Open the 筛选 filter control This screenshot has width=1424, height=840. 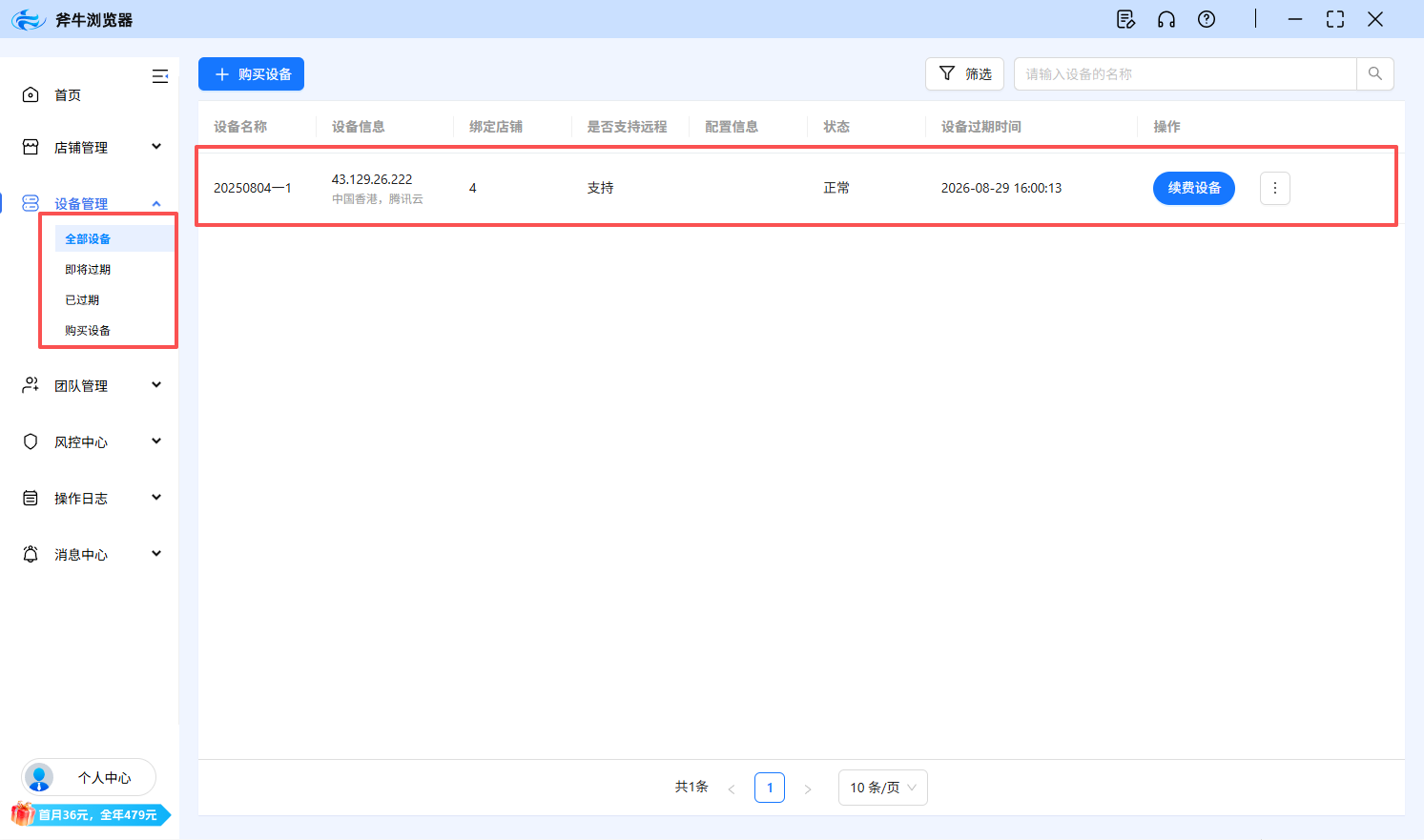click(x=964, y=73)
